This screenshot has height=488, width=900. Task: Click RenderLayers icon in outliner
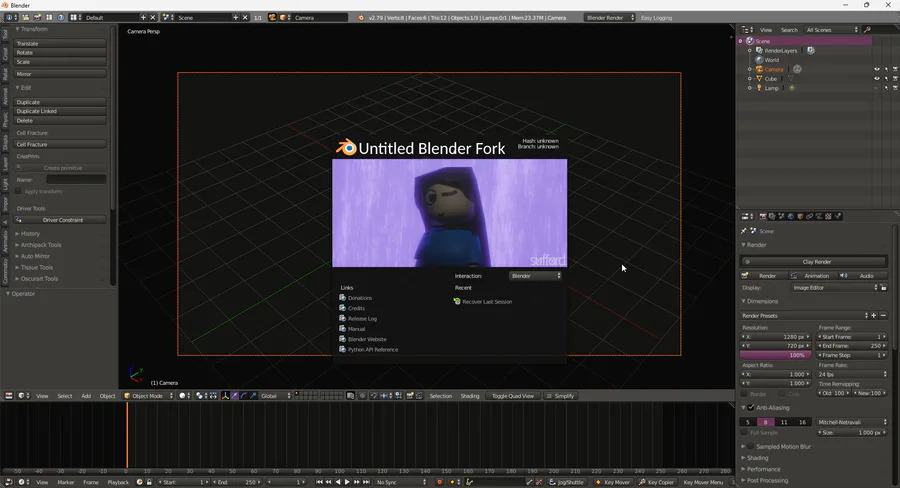pos(759,51)
